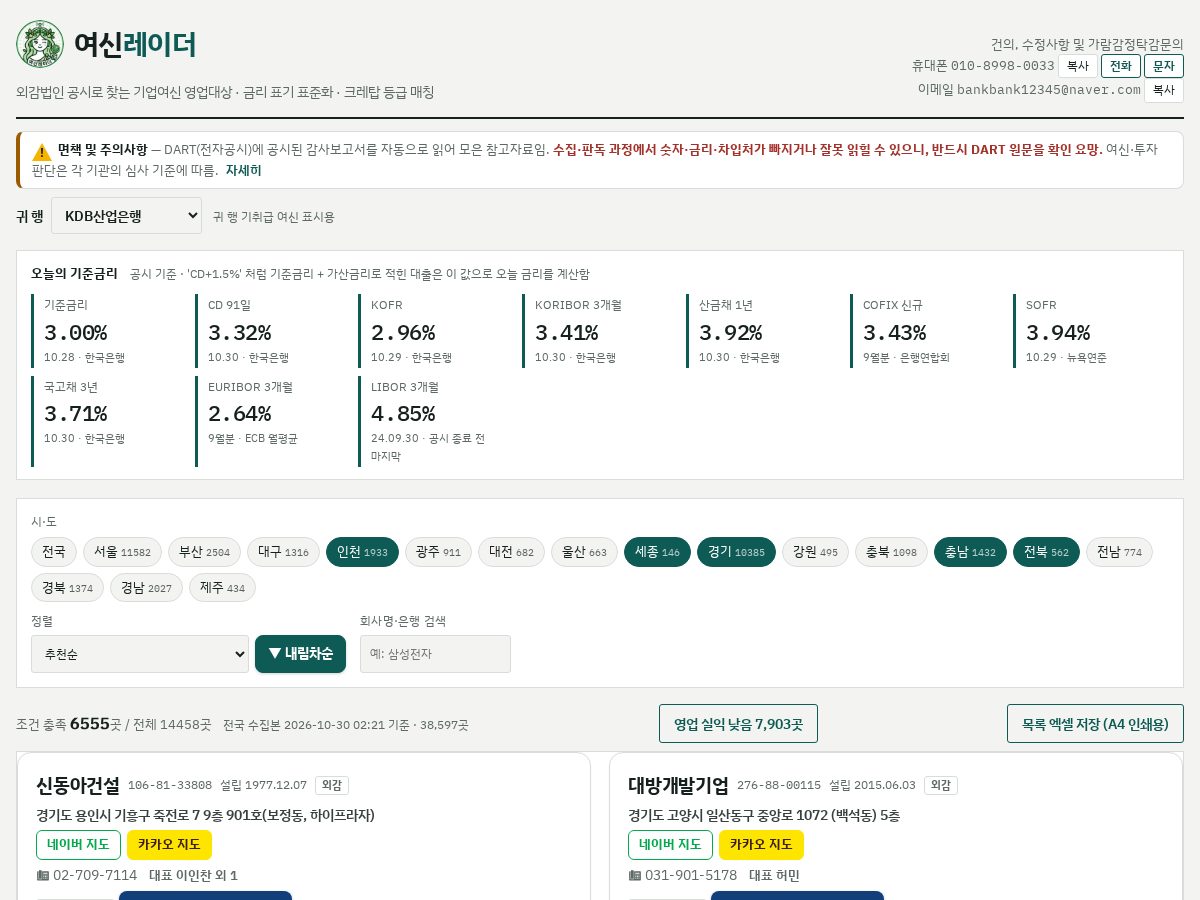Deselect the 인천 1933 region chip
Screen dimensions: 1200x900
[x=362, y=552]
